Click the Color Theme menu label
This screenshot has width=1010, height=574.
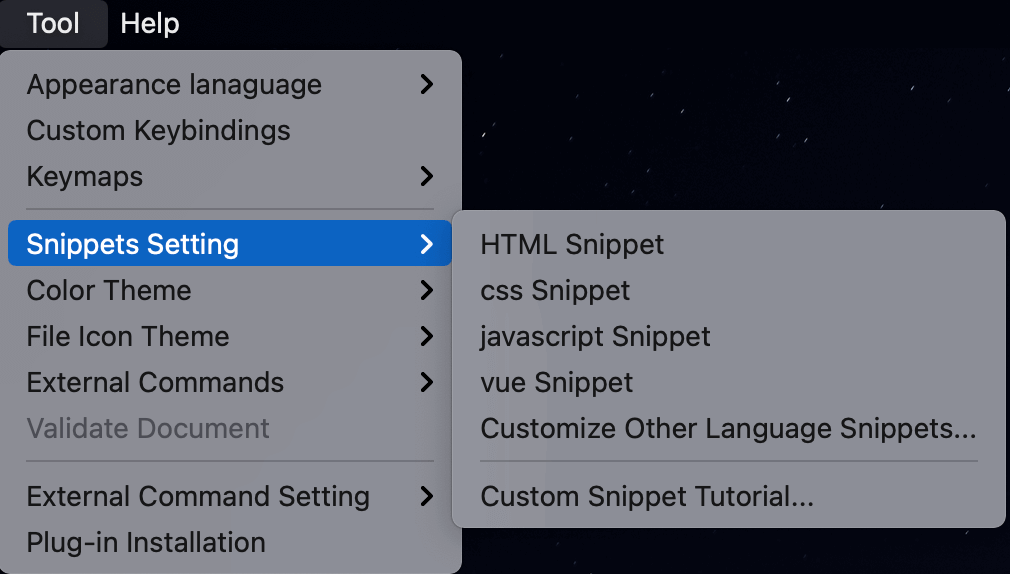[x=109, y=290]
